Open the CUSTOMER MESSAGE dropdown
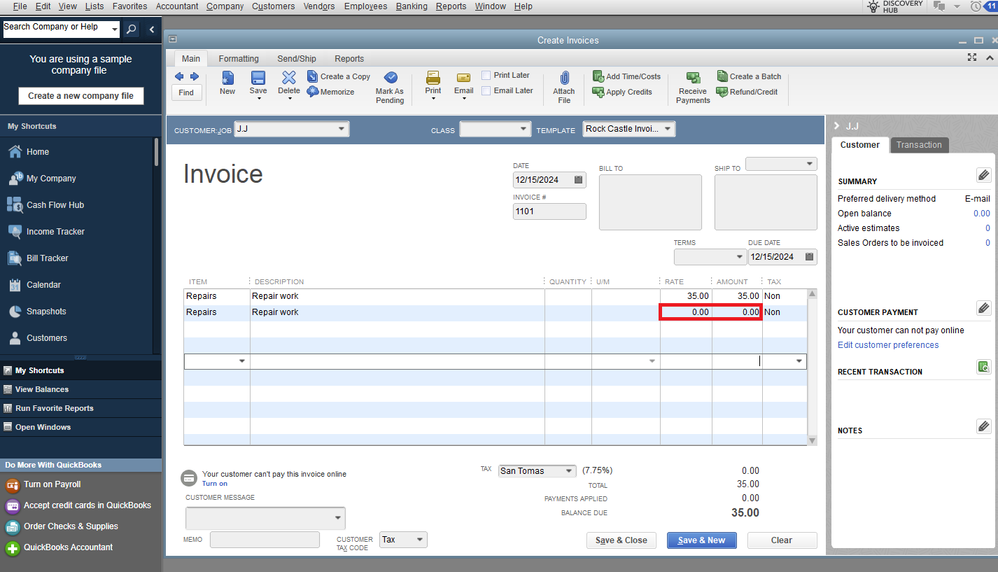The height and width of the screenshot is (572, 998). [x=338, y=519]
